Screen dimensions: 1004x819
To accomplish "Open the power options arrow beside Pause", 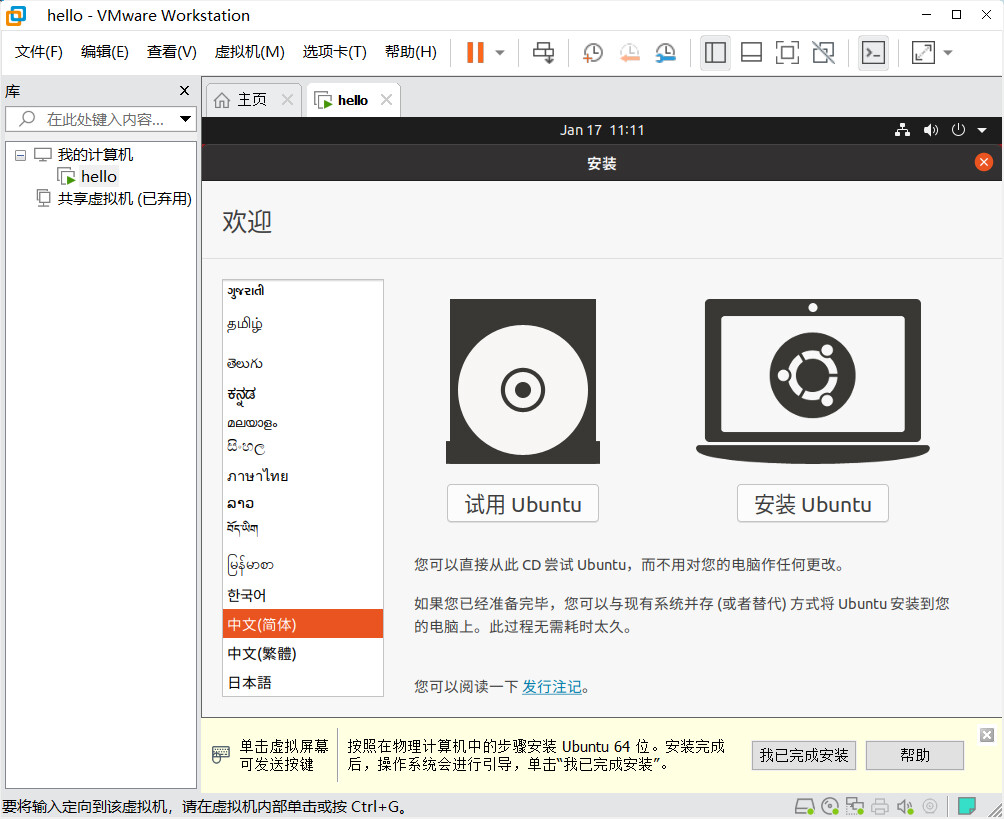I will coord(500,53).
